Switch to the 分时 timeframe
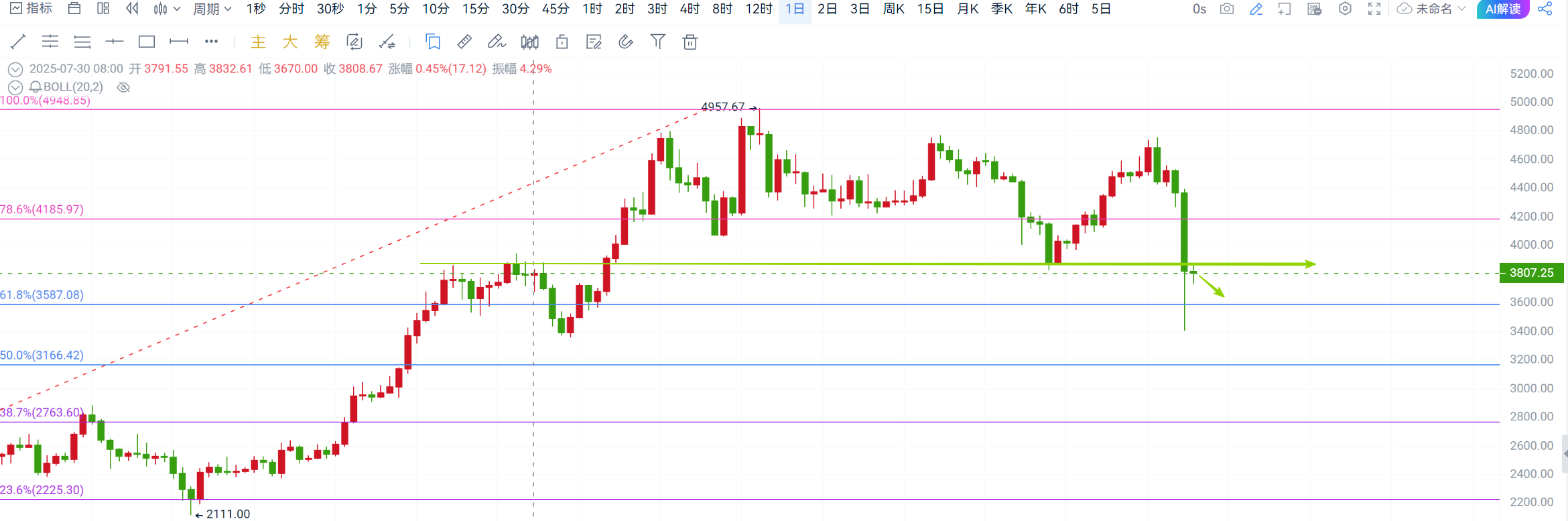Viewport: 1568px width, 521px height. pos(291,9)
